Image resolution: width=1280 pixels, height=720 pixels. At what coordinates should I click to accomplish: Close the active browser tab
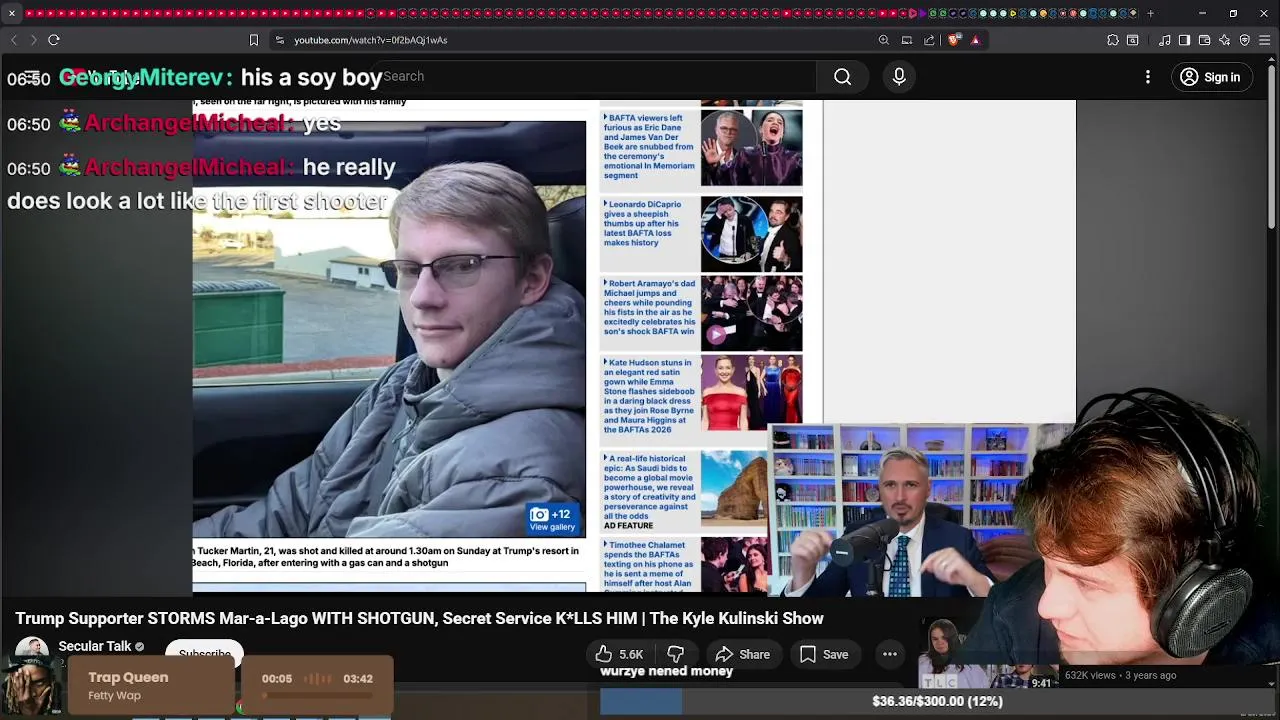pyautogui.click(x=12, y=13)
